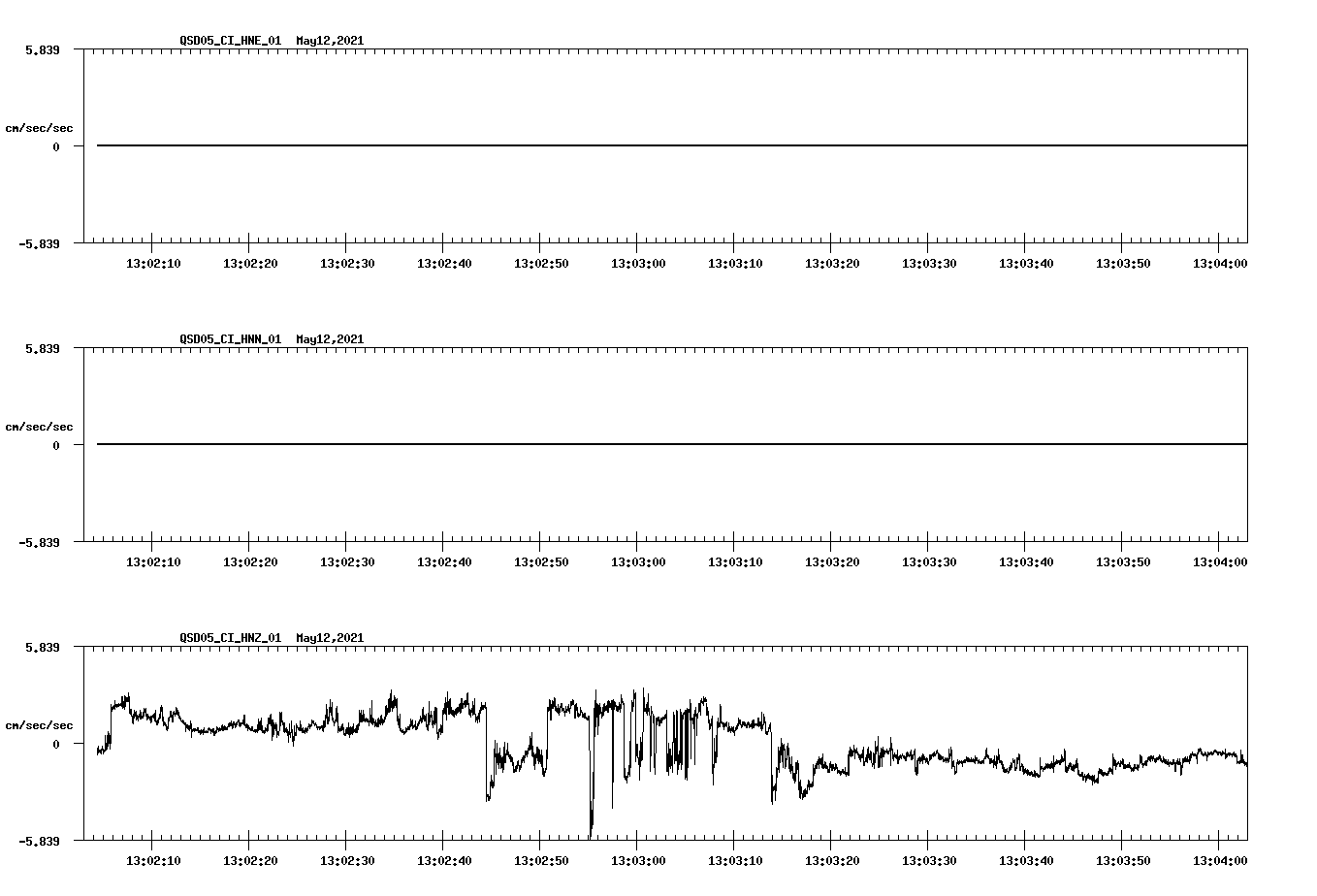1317x896 pixels.
Task: Click the cm/sec/sec axis label on HNE plot
Action: [x=41, y=127]
